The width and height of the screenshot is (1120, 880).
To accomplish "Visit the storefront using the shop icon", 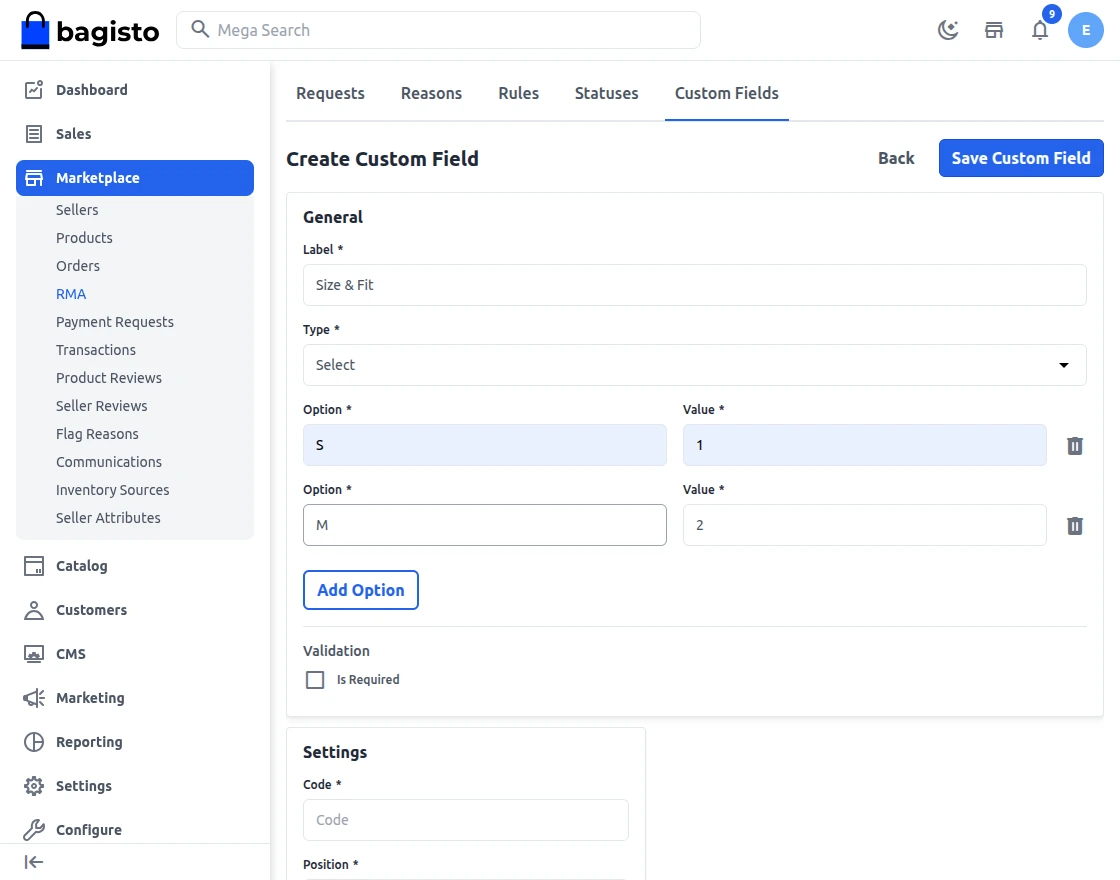I will pos(993,30).
